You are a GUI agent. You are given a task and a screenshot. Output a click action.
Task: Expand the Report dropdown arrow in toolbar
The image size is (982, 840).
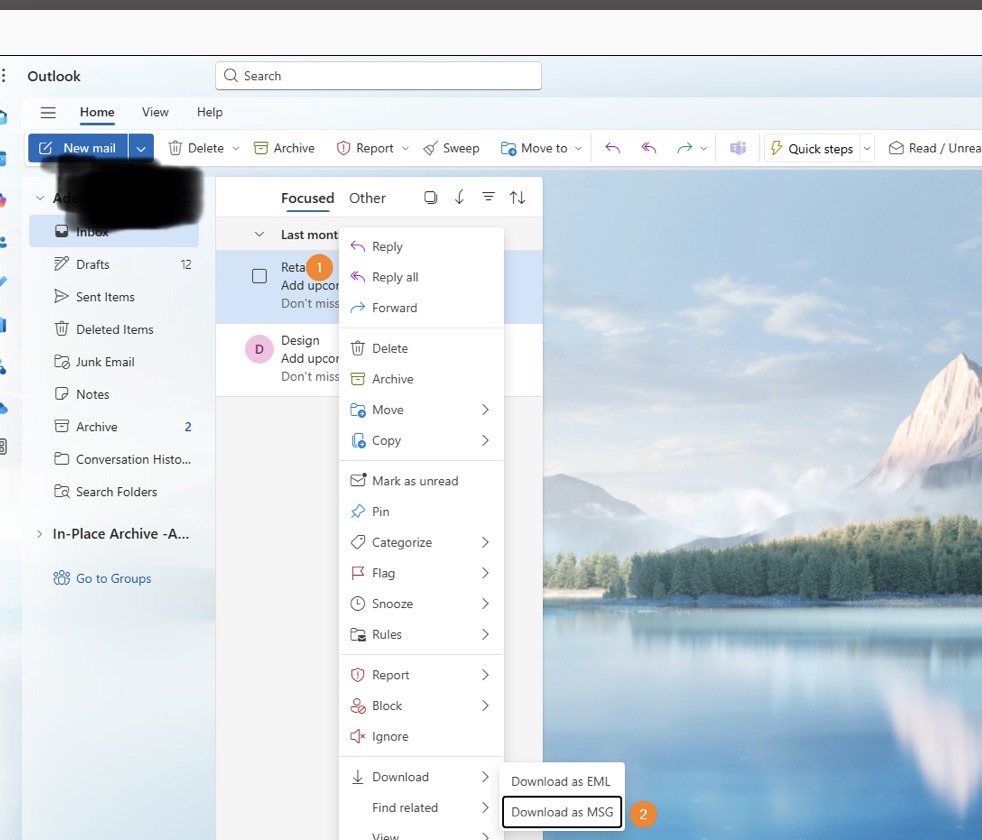tap(405, 149)
